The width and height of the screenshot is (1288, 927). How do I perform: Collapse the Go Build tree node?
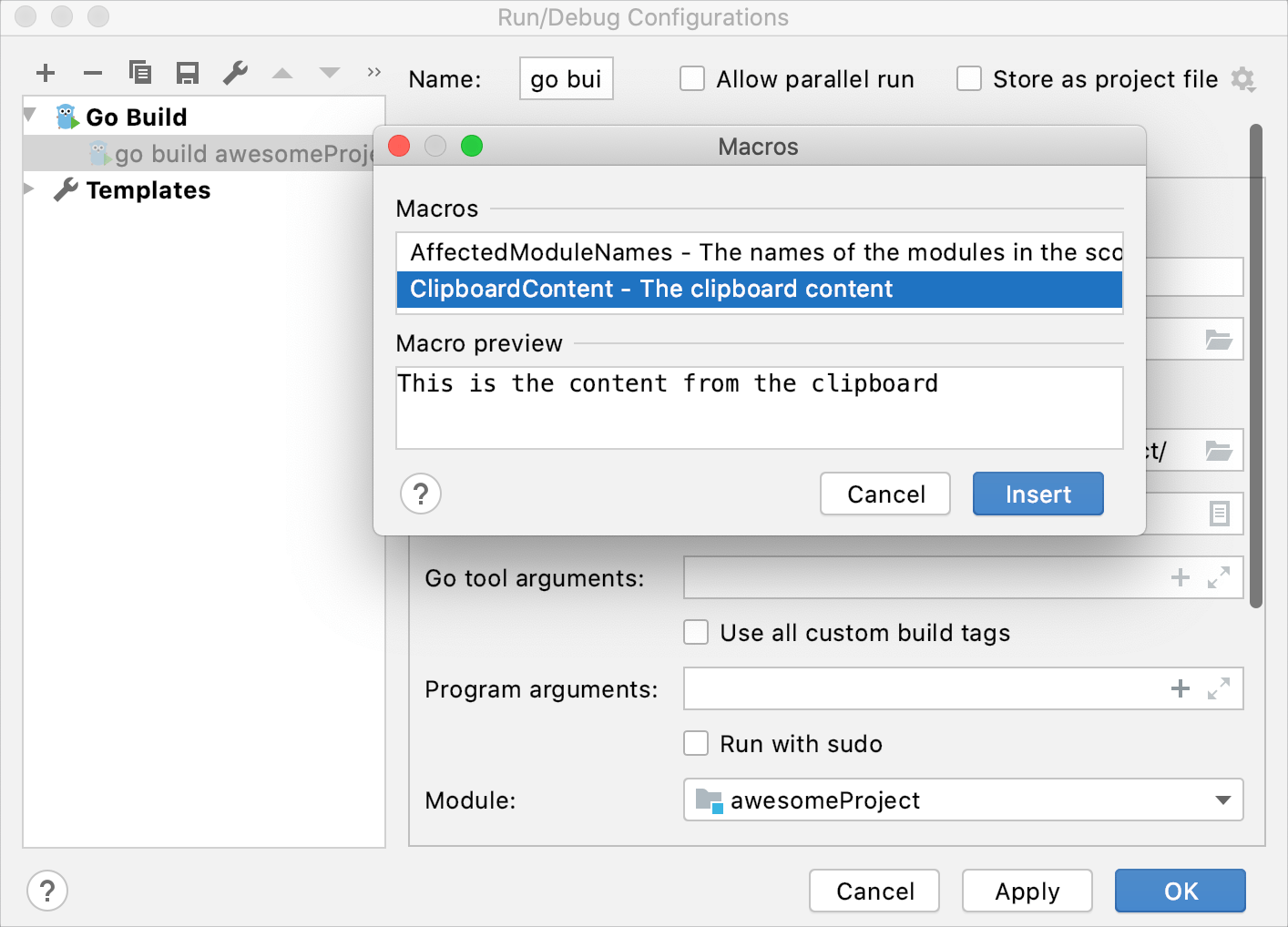(x=30, y=116)
